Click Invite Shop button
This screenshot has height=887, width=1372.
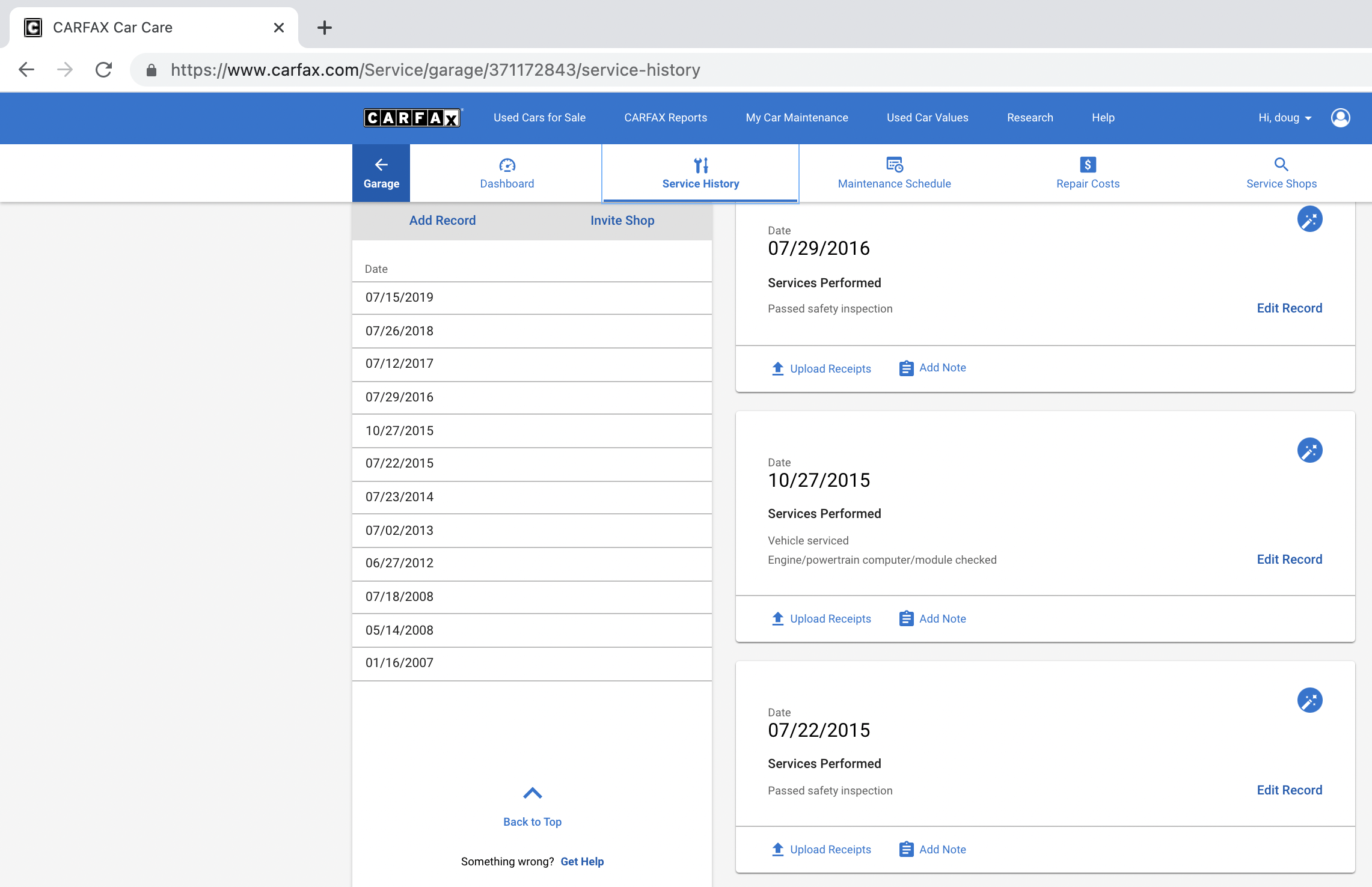pos(622,221)
